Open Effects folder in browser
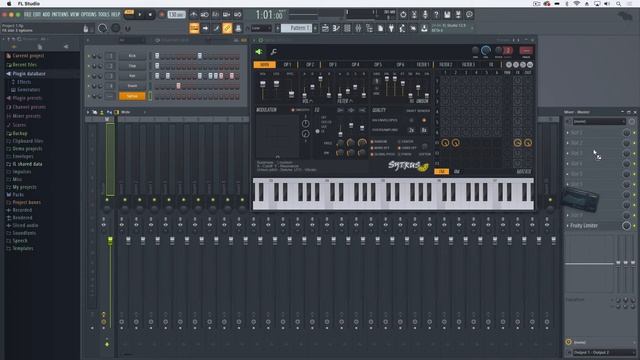The image size is (640, 360). point(24,82)
